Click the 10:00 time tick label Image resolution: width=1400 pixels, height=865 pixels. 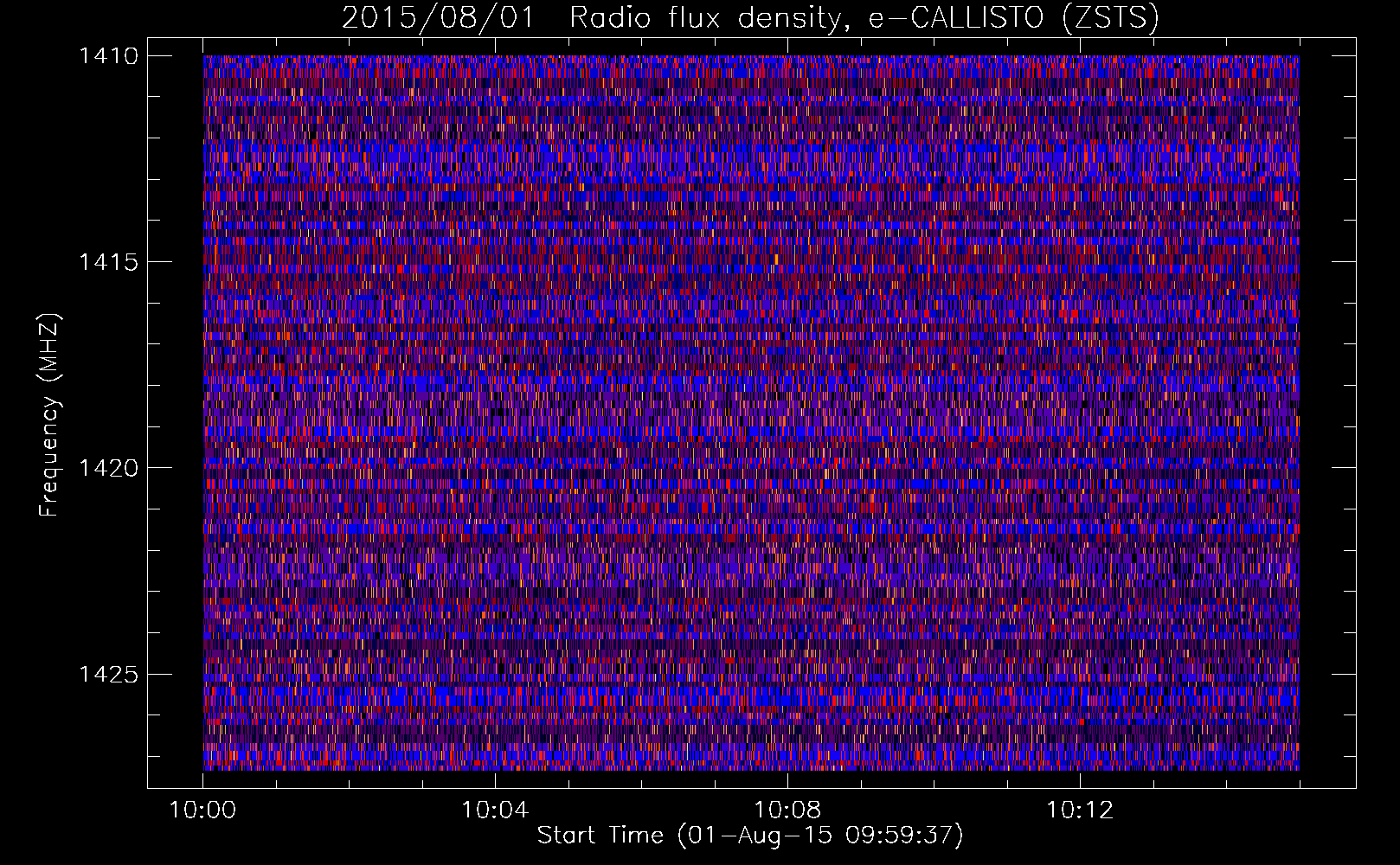point(202,811)
